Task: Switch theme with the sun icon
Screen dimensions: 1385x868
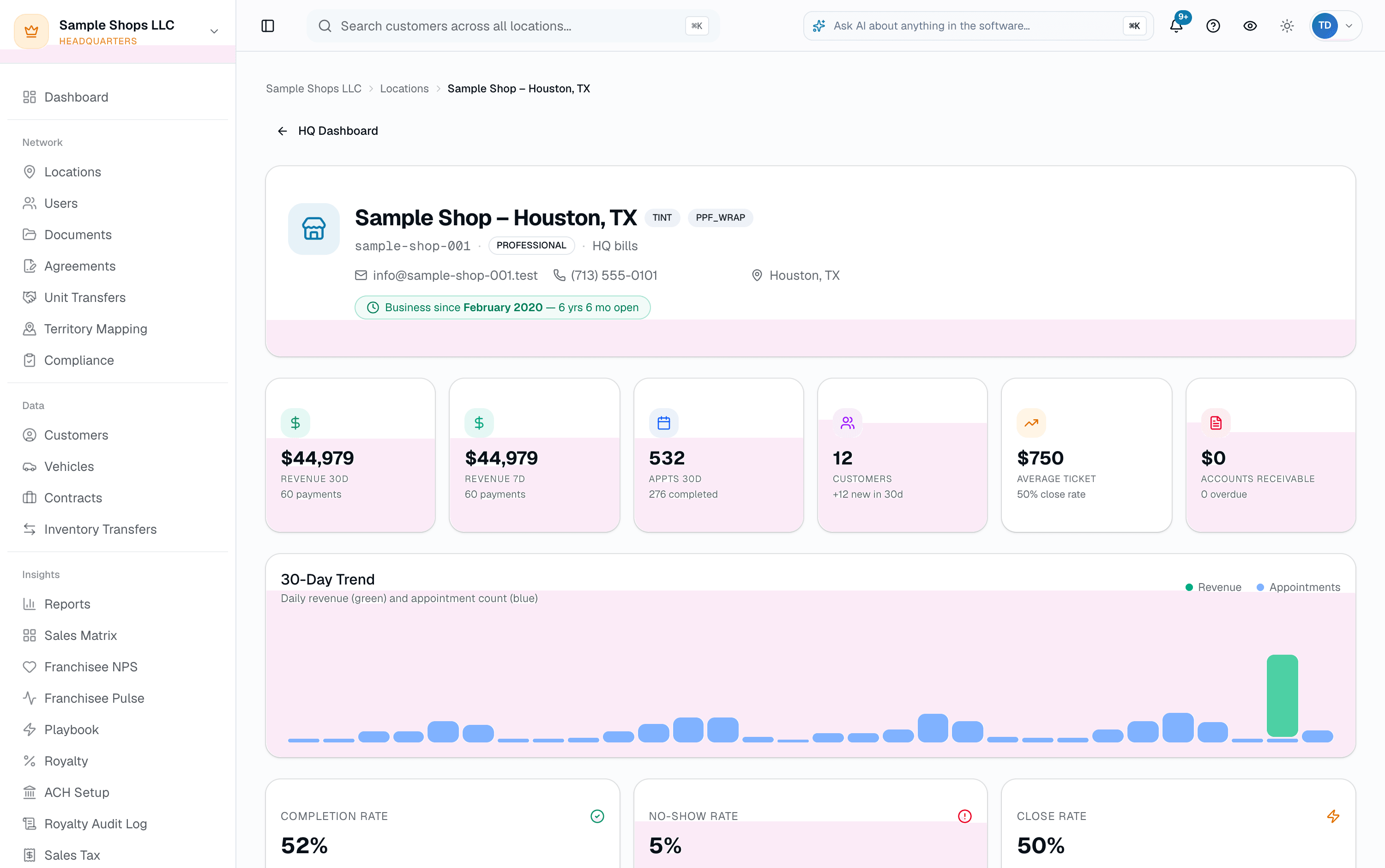Action: pyautogui.click(x=1287, y=26)
